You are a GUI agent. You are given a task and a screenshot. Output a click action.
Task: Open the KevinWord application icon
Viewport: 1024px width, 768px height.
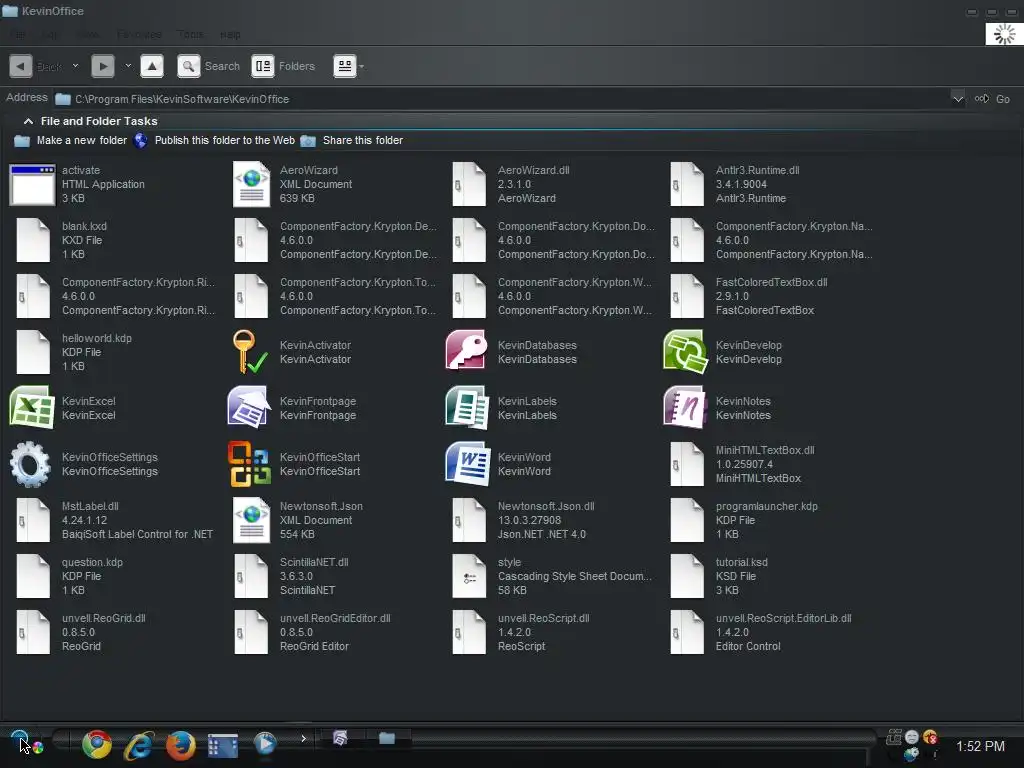468,464
